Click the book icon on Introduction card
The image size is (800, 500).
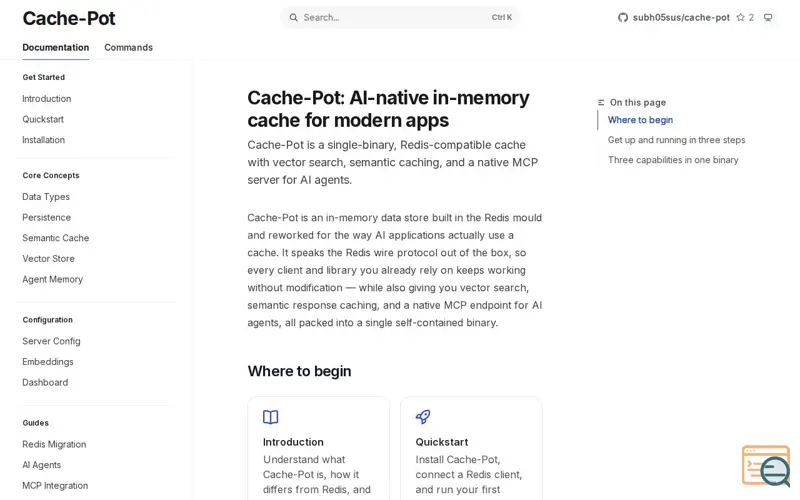270,417
